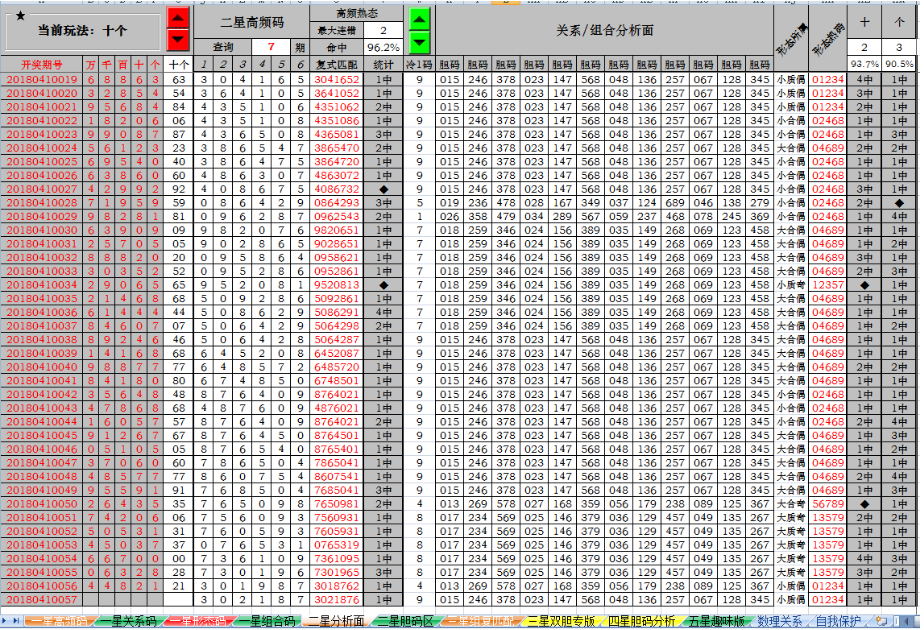Open the 数理关系 sheet tab
The width and height of the screenshot is (924, 630).
coord(780,621)
